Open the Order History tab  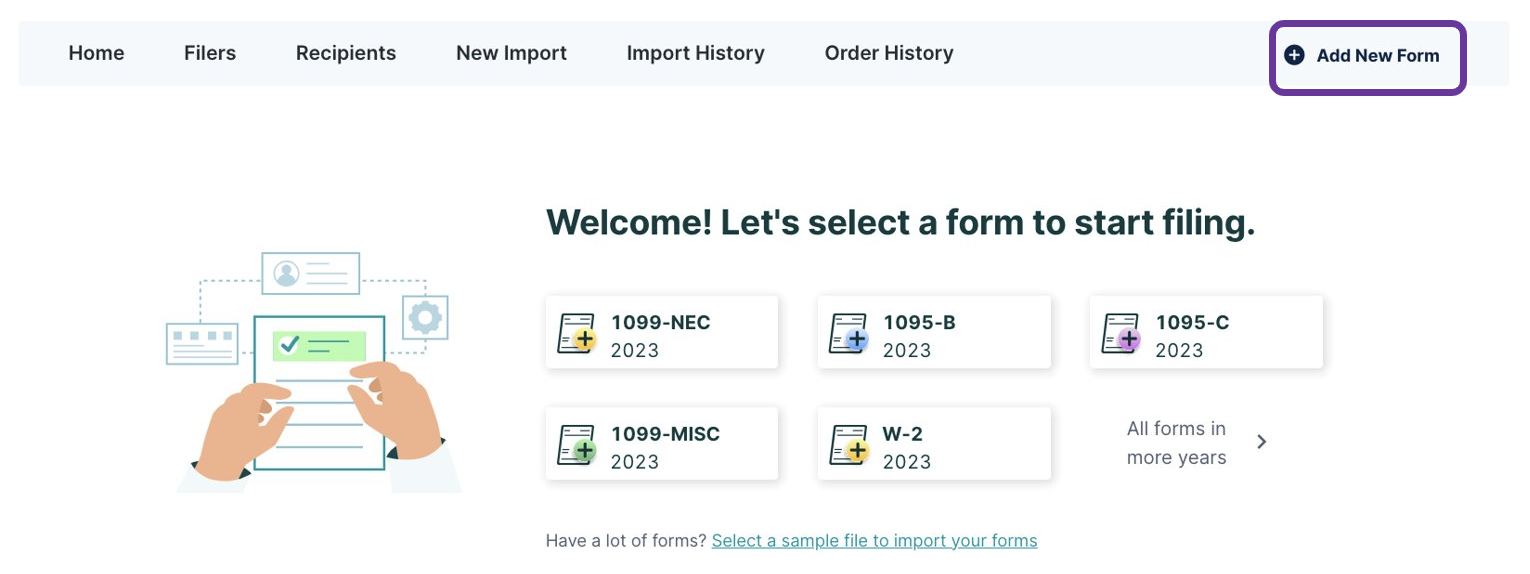(x=888, y=53)
